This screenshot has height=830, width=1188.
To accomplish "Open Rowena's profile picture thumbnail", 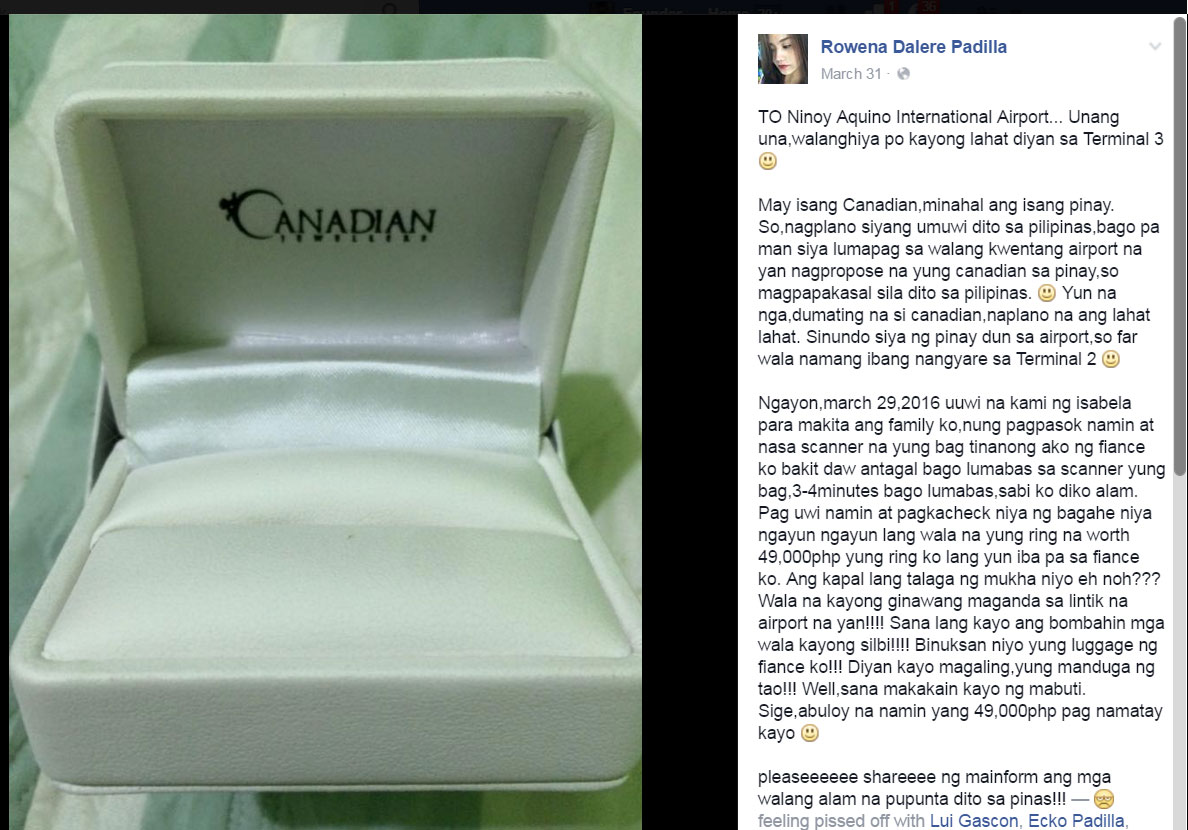I will 783,58.
